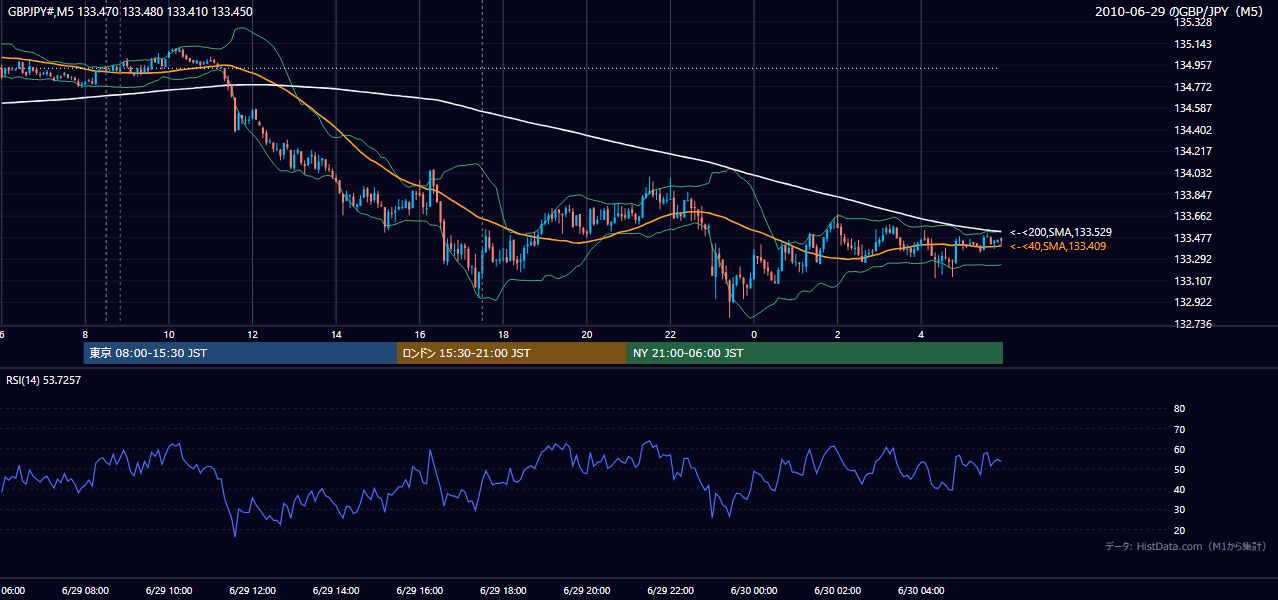Screen dimensions: 1278x600
Task: Click price axis label 134.402
Action: pyautogui.click(x=1194, y=130)
